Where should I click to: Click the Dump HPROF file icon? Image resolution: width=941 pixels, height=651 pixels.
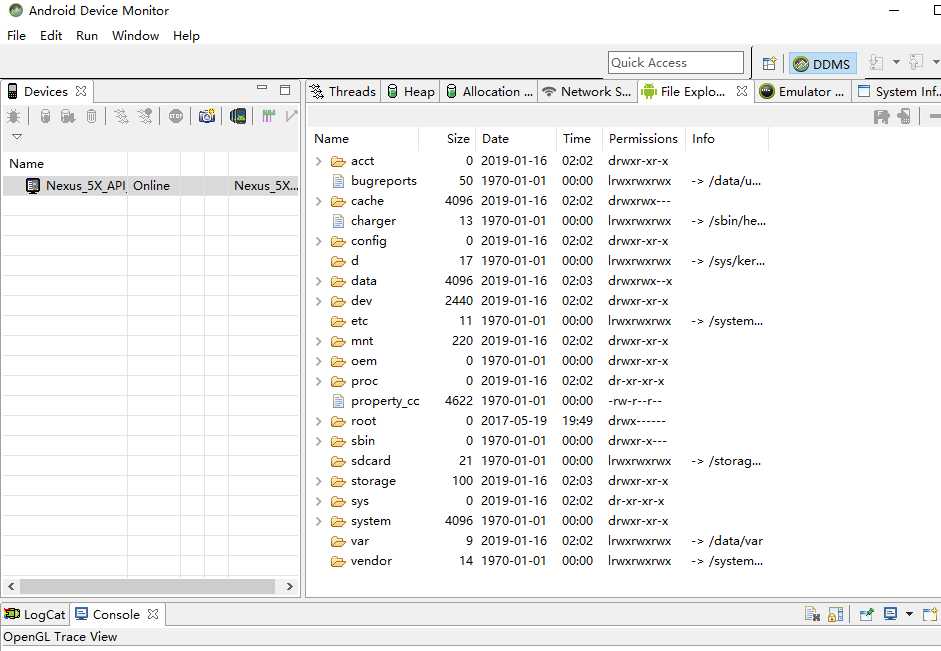(67, 116)
